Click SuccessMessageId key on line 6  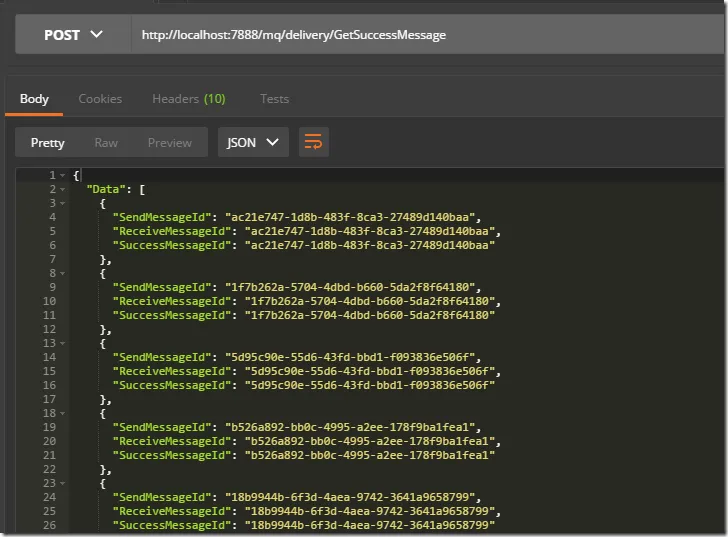click(172, 245)
